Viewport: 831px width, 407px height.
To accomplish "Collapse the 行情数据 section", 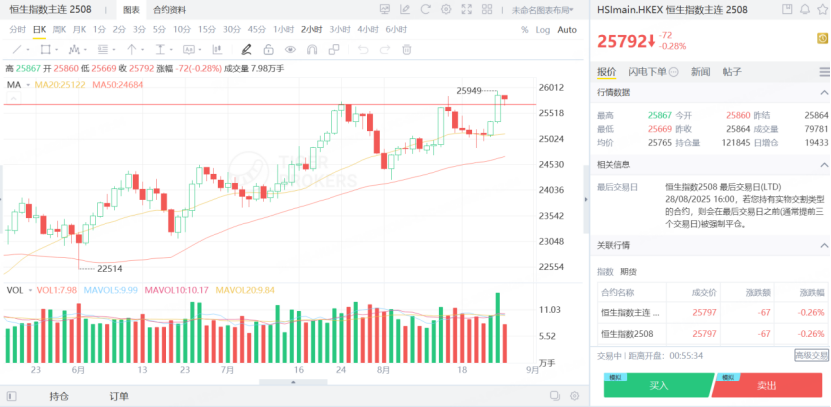I will click(x=824, y=93).
